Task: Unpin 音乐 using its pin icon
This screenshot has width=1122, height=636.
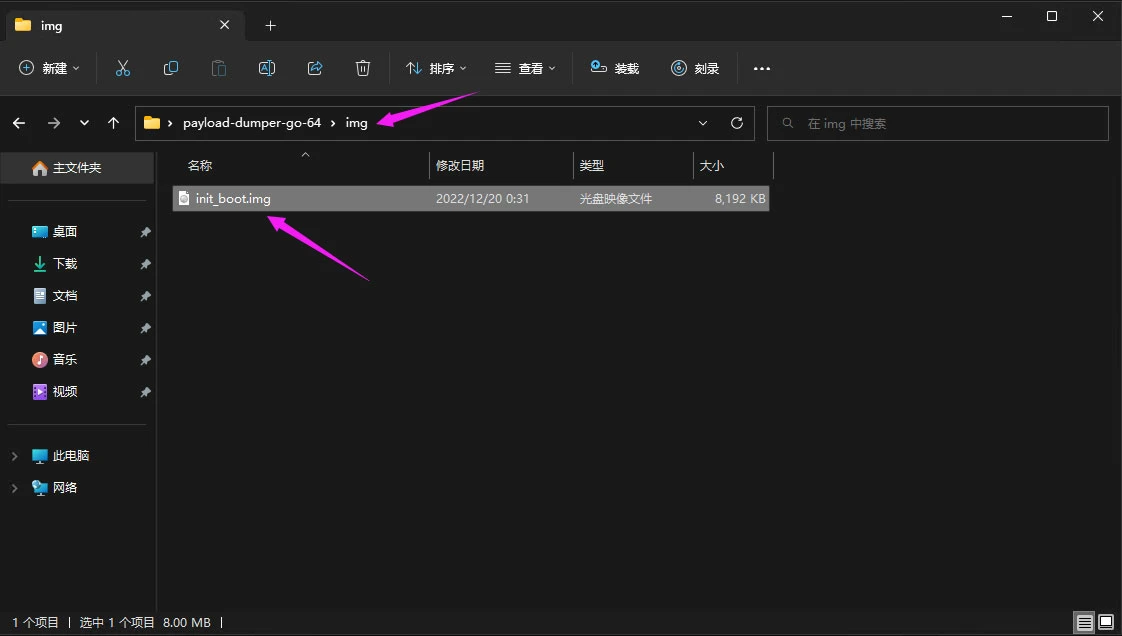Action: click(145, 361)
